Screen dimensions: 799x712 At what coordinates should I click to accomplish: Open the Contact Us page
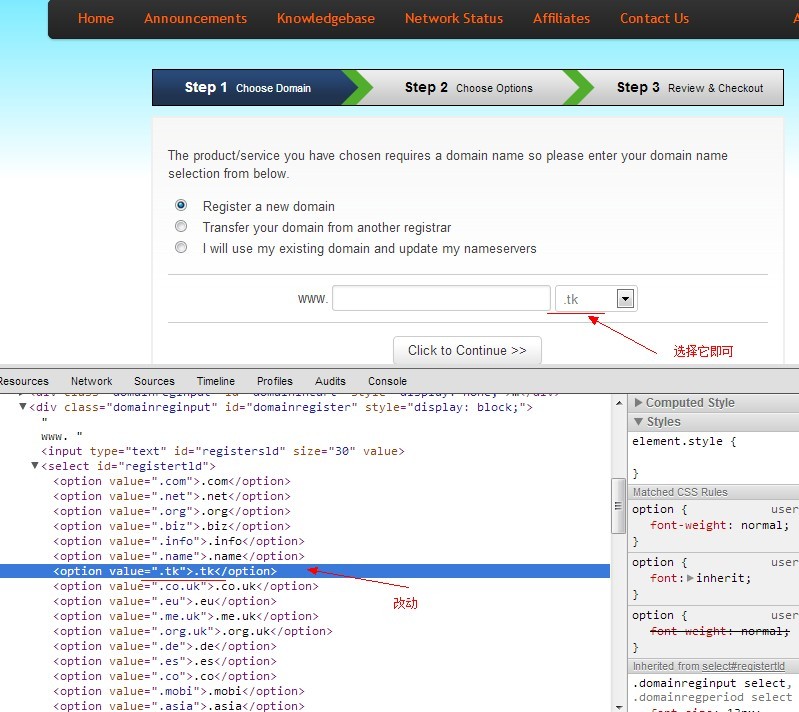(x=654, y=18)
